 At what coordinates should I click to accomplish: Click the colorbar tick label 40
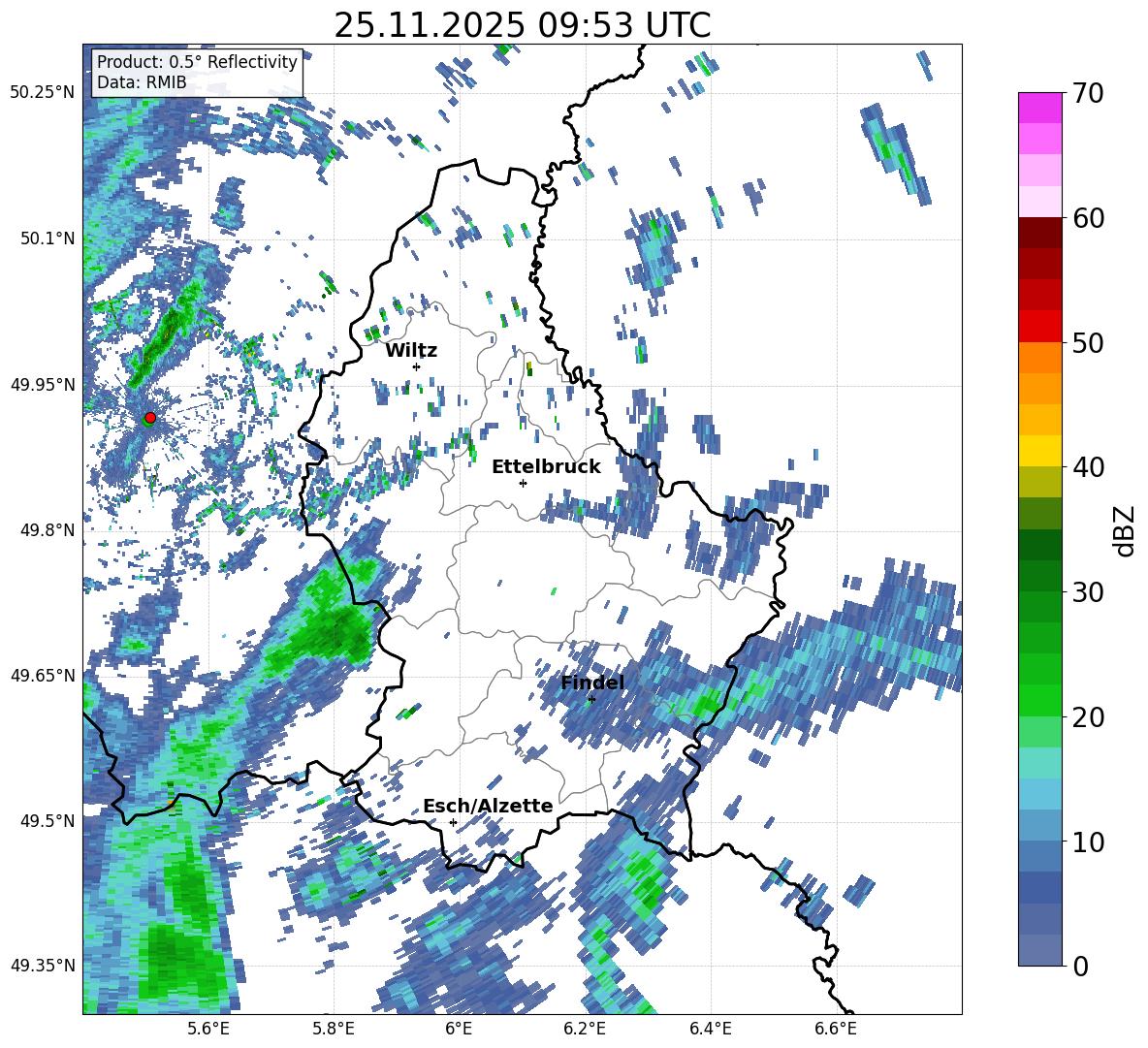click(x=1088, y=467)
